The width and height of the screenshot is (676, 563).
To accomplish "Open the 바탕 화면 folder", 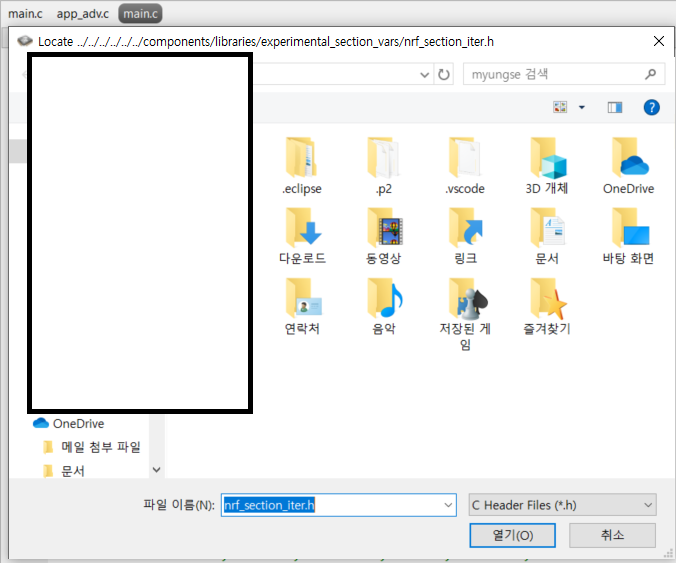I will (628, 236).
